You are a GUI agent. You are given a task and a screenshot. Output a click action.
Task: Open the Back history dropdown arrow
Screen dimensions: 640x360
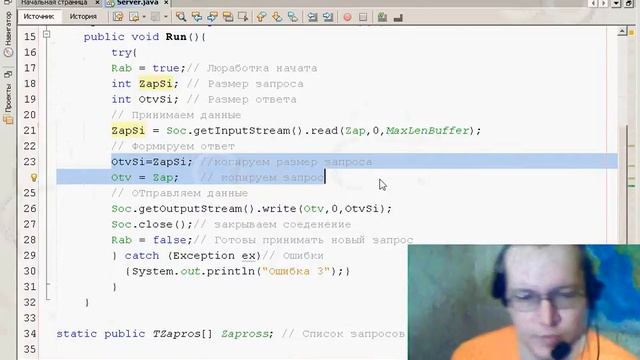point(144,17)
